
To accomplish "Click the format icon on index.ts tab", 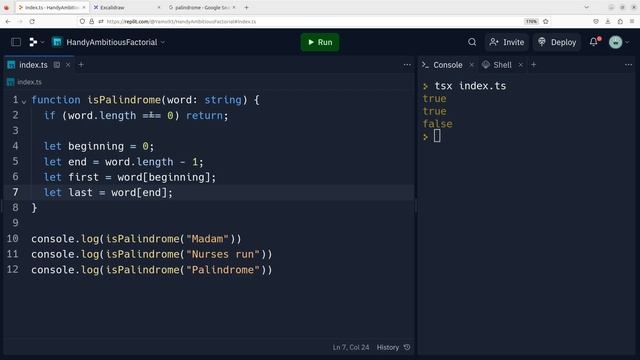I will pyautogui.click(x=57, y=65).
